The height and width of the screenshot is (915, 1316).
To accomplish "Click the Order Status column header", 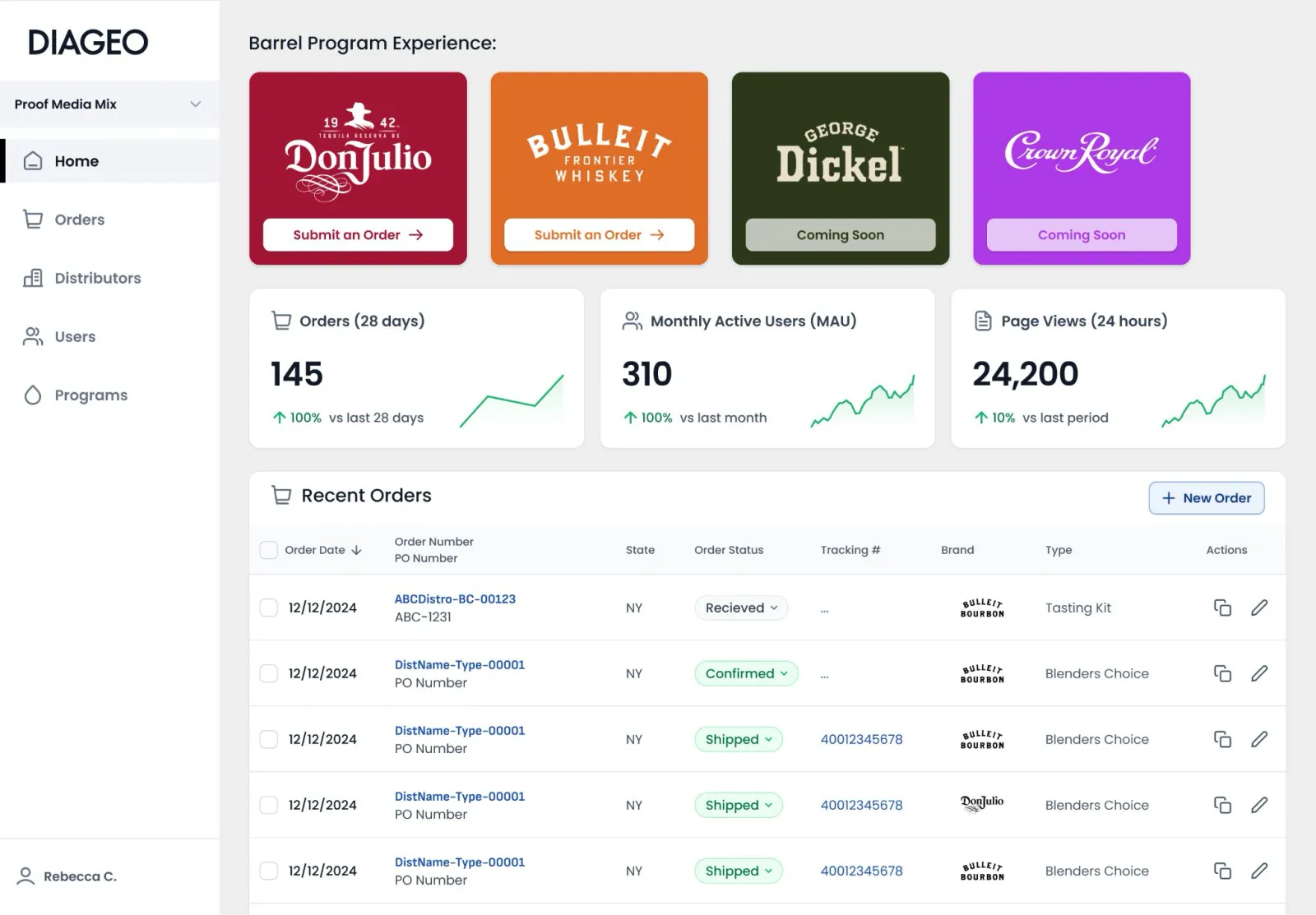I will [x=729, y=550].
